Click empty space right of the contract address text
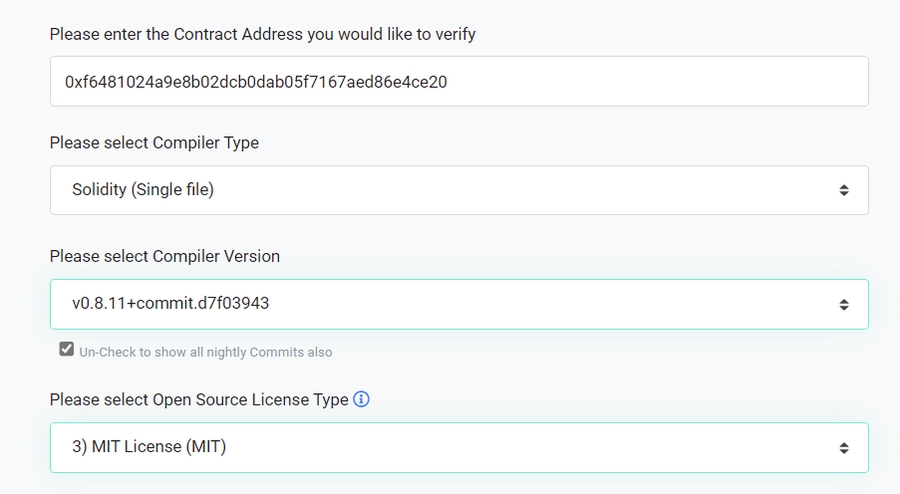The image size is (900, 494). point(650,81)
